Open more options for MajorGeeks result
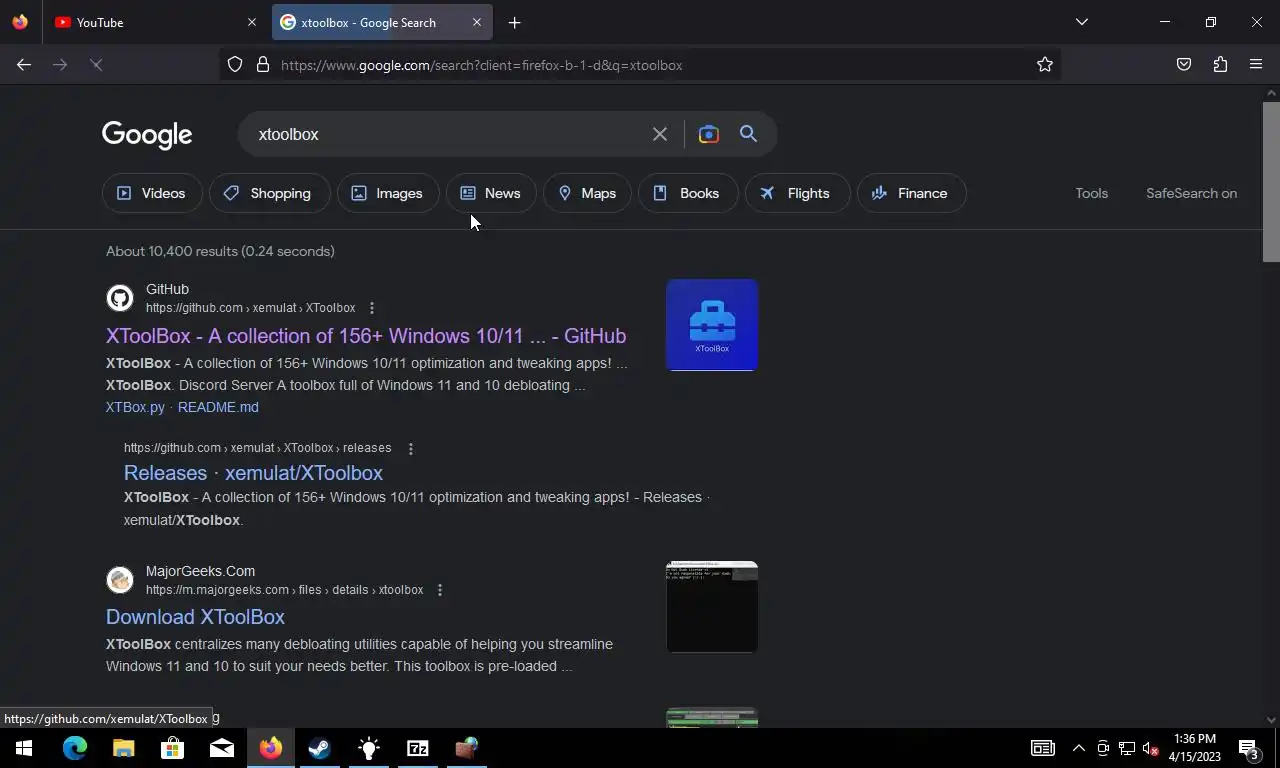Viewport: 1280px width, 768px height. 440,590
